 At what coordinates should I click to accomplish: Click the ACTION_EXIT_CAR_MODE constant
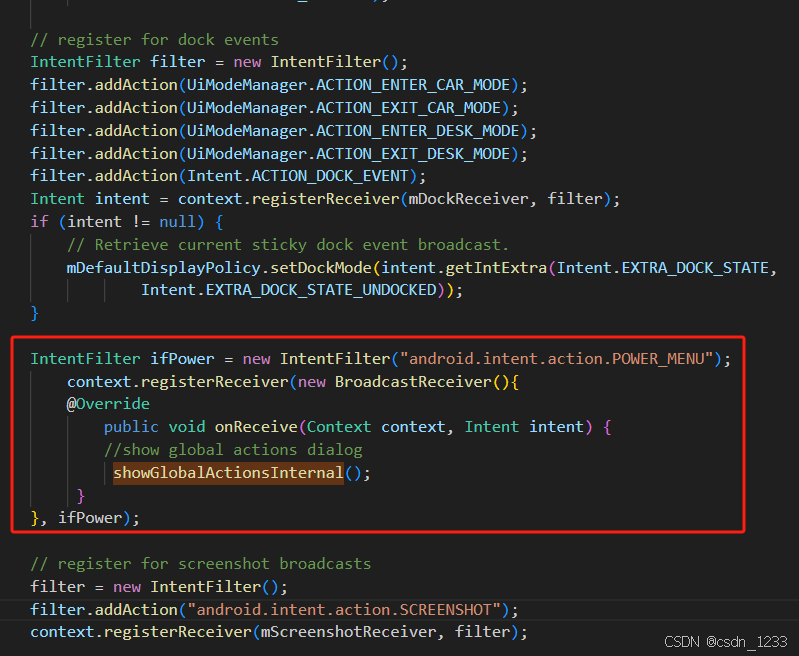408,108
